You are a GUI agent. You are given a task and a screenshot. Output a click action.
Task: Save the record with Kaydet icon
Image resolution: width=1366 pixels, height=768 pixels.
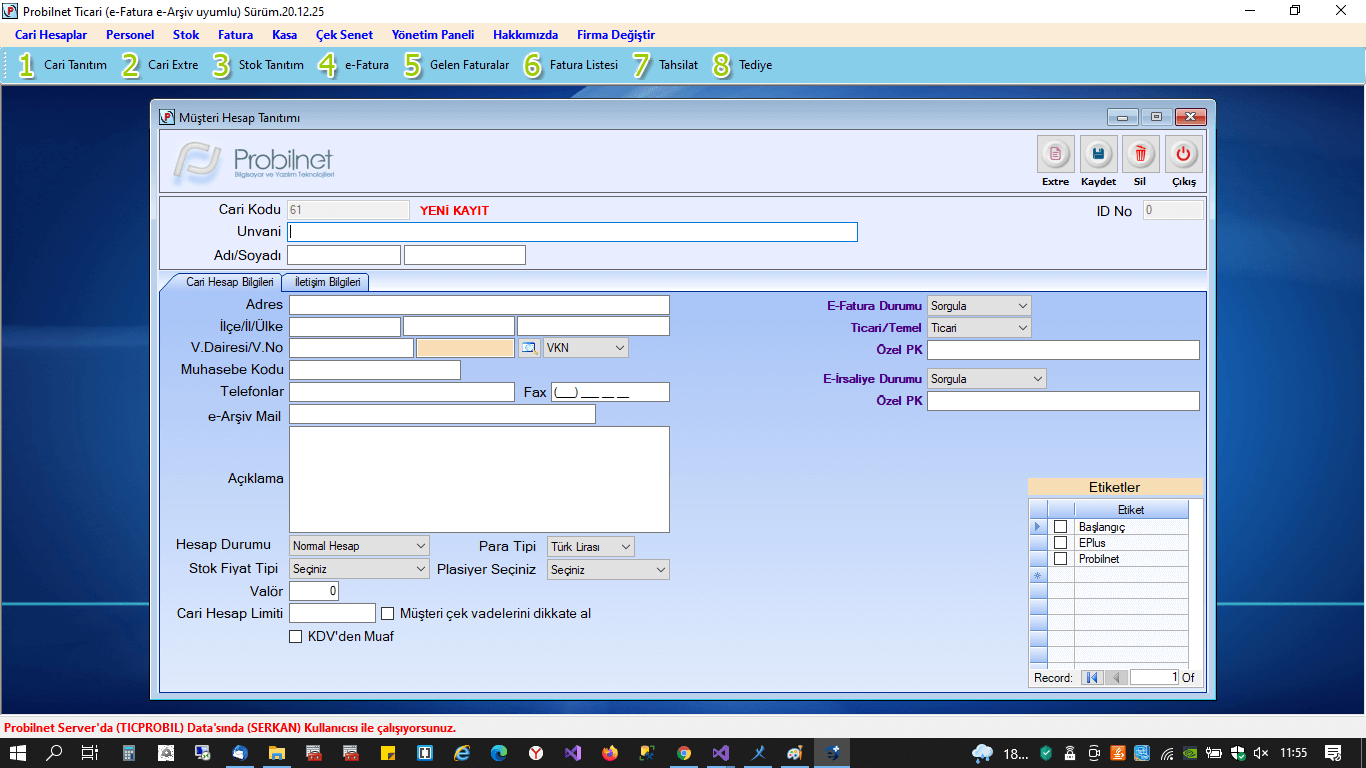(x=1098, y=155)
